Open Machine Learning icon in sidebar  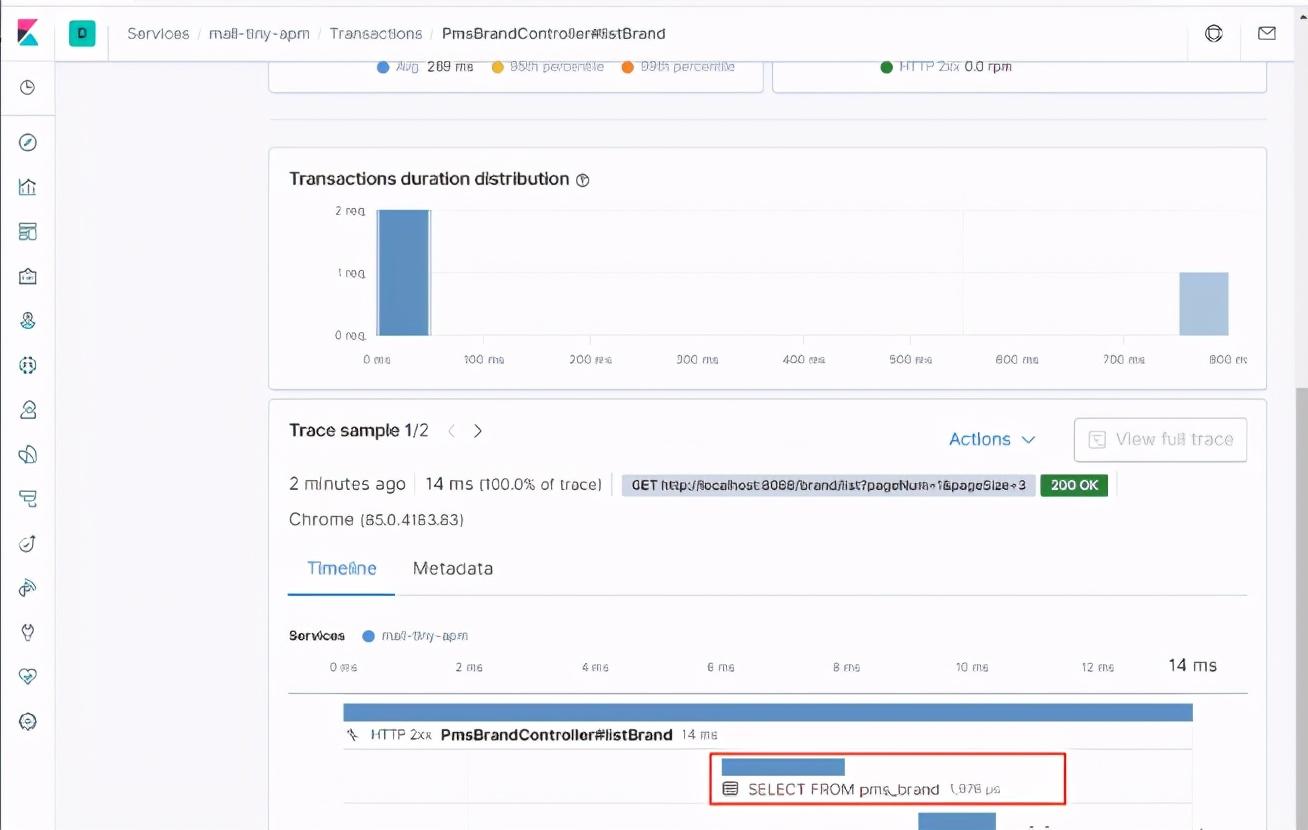coord(28,365)
